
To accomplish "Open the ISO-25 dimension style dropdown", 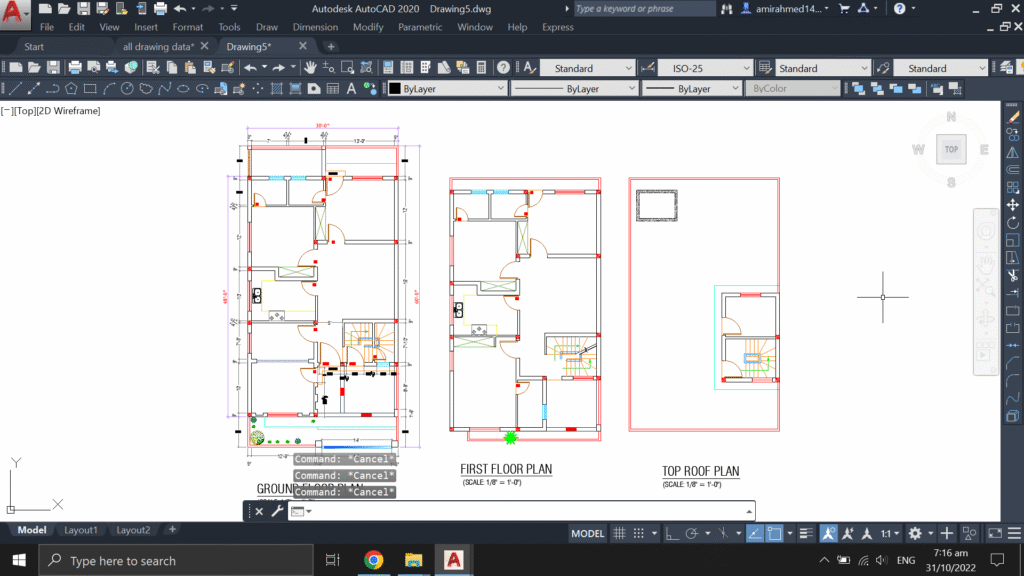I will coord(705,68).
